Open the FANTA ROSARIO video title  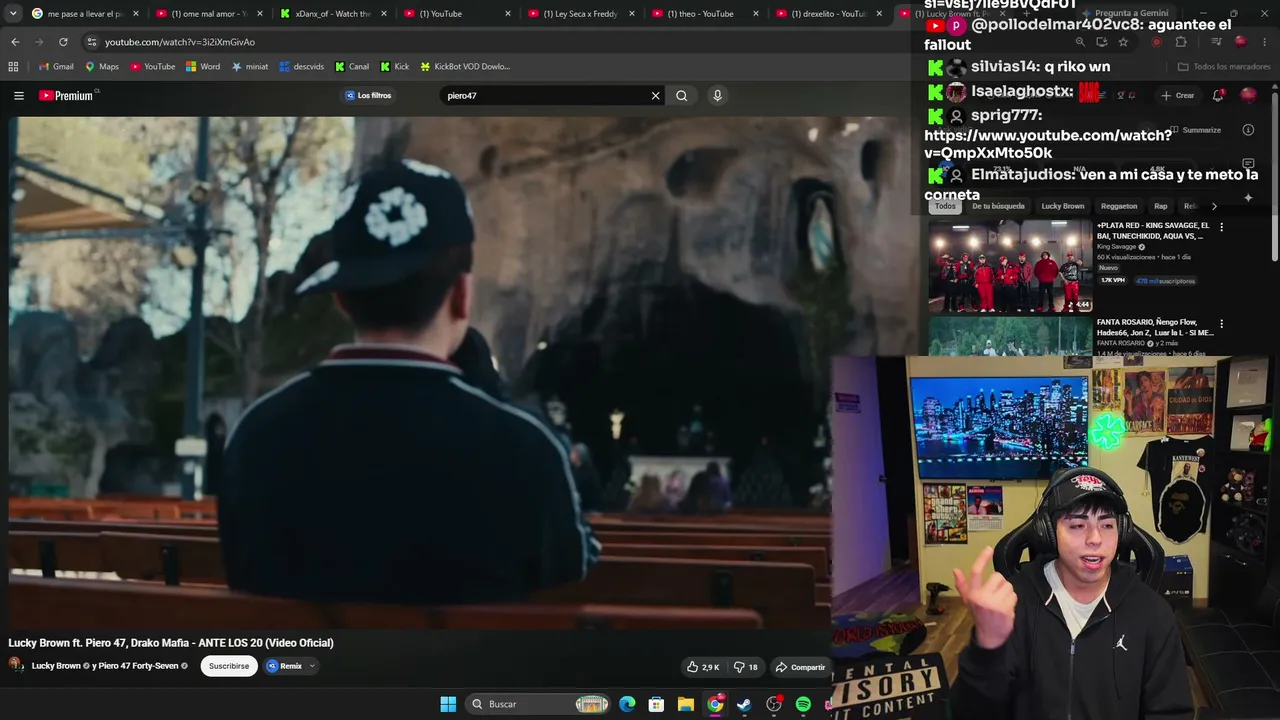click(1155, 327)
